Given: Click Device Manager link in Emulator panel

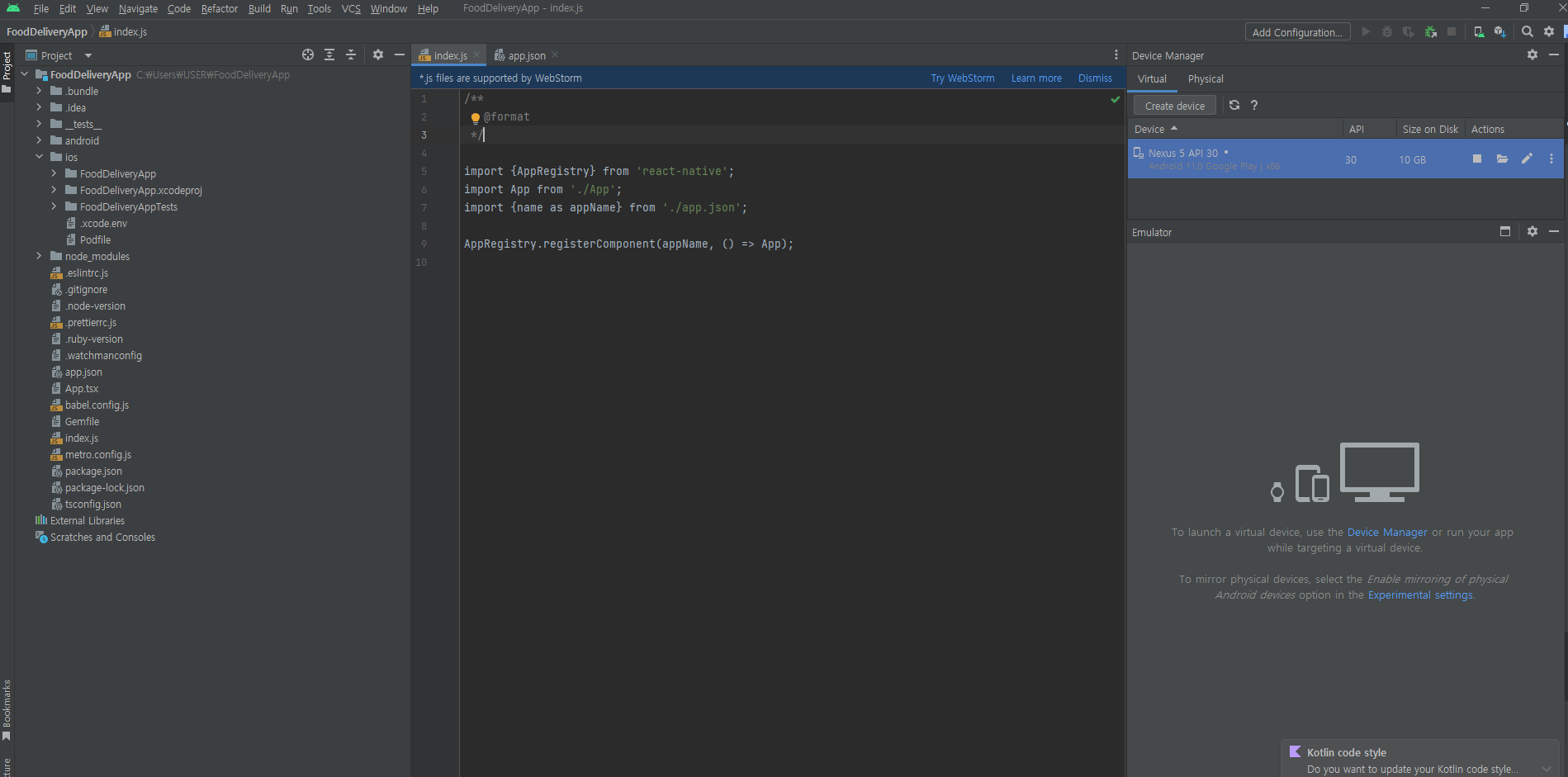Looking at the screenshot, I should pyautogui.click(x=1387, y=533).
